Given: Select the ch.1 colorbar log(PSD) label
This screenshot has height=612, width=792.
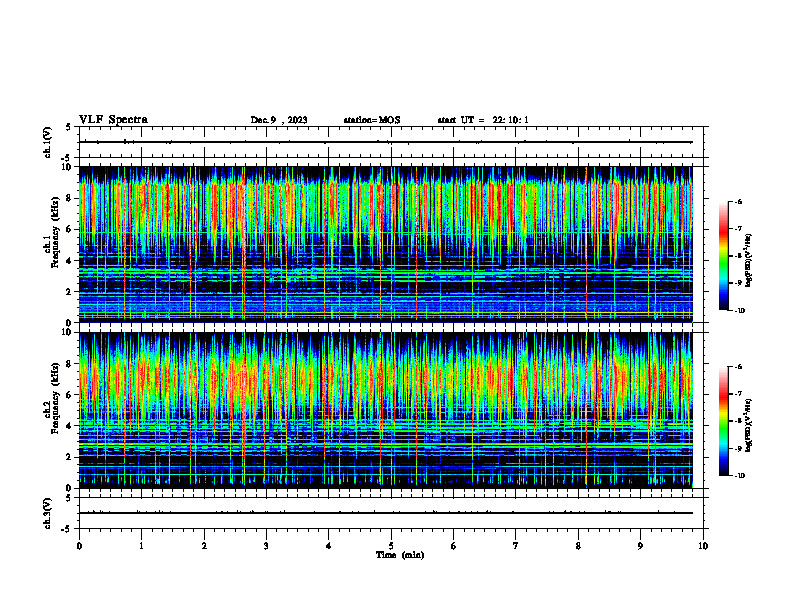Looking at the screenshot, I should click(749, 260).
